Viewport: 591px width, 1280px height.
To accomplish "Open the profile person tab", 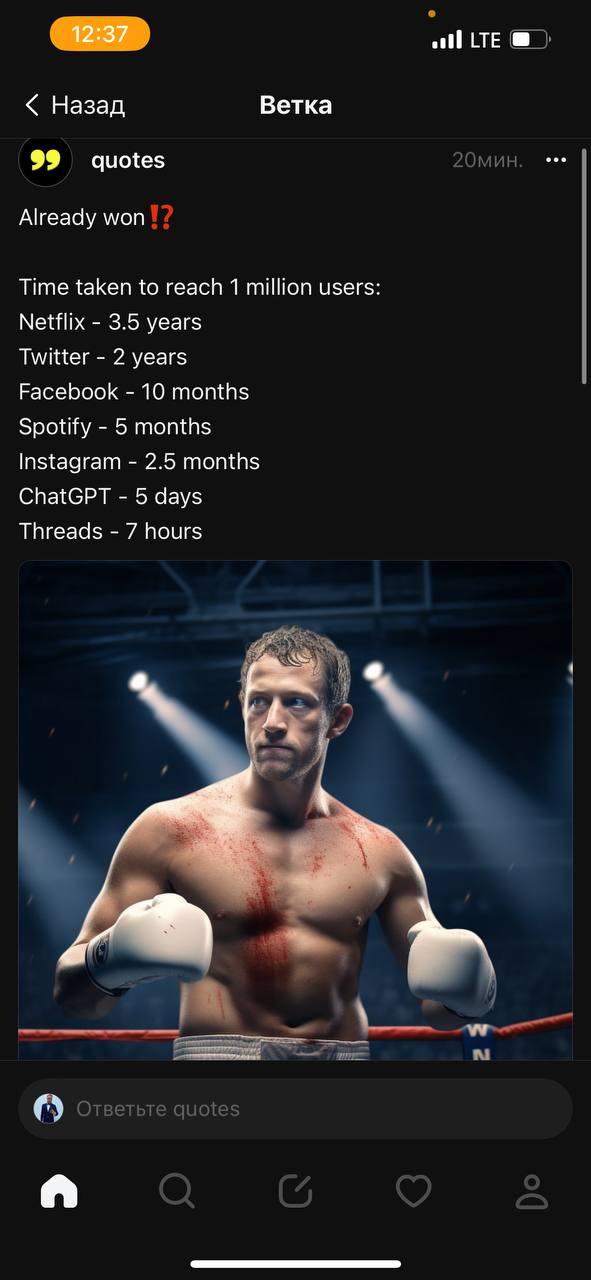I will [532, 1191].
